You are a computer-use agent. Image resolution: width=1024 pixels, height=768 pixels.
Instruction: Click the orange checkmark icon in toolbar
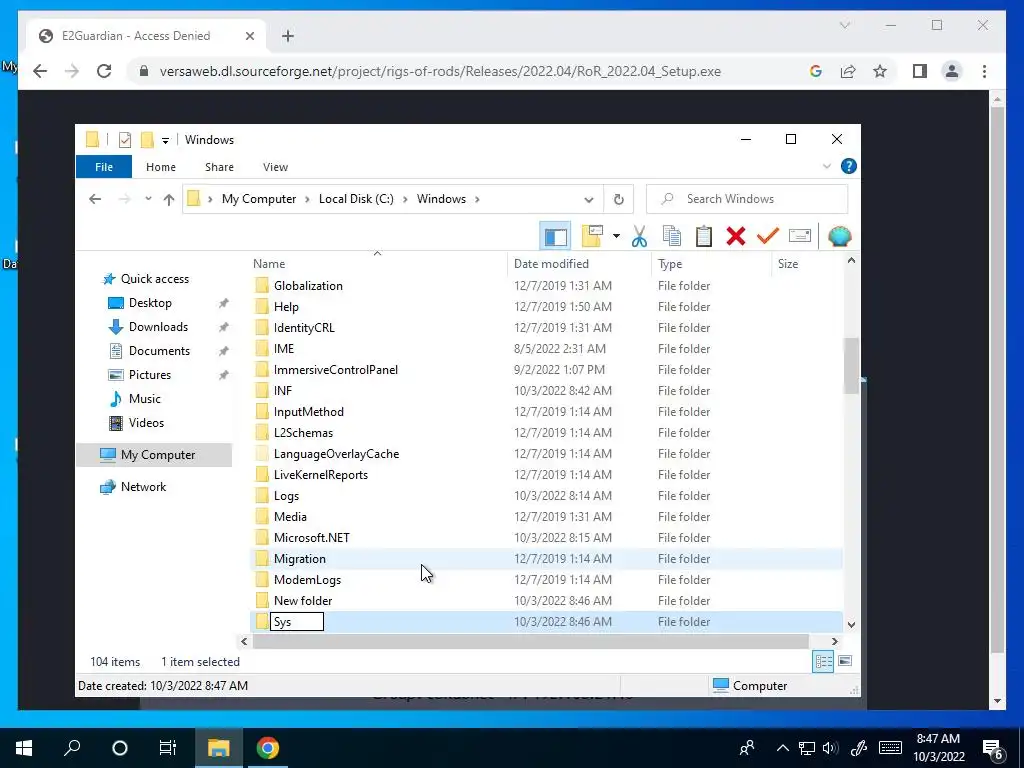(x=767, y=236)
